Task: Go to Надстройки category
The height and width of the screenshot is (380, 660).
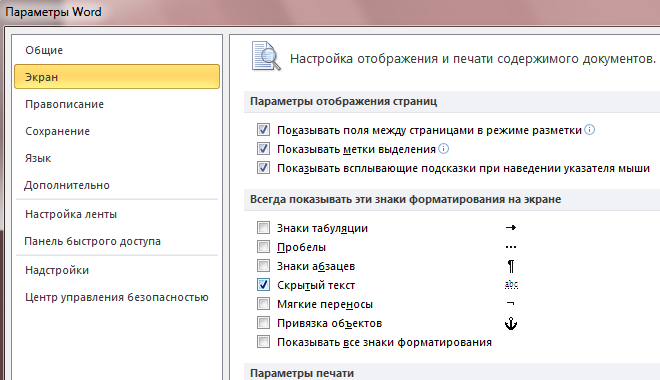Action: 117,270
